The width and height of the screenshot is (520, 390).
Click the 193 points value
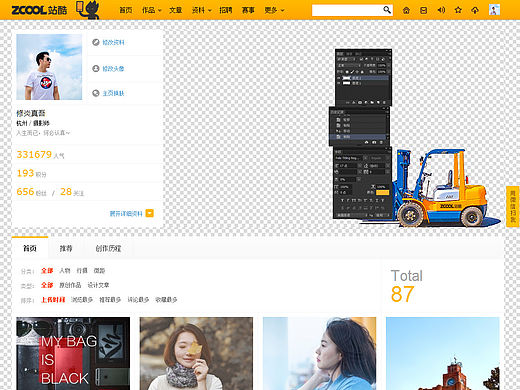click(25, 173)
